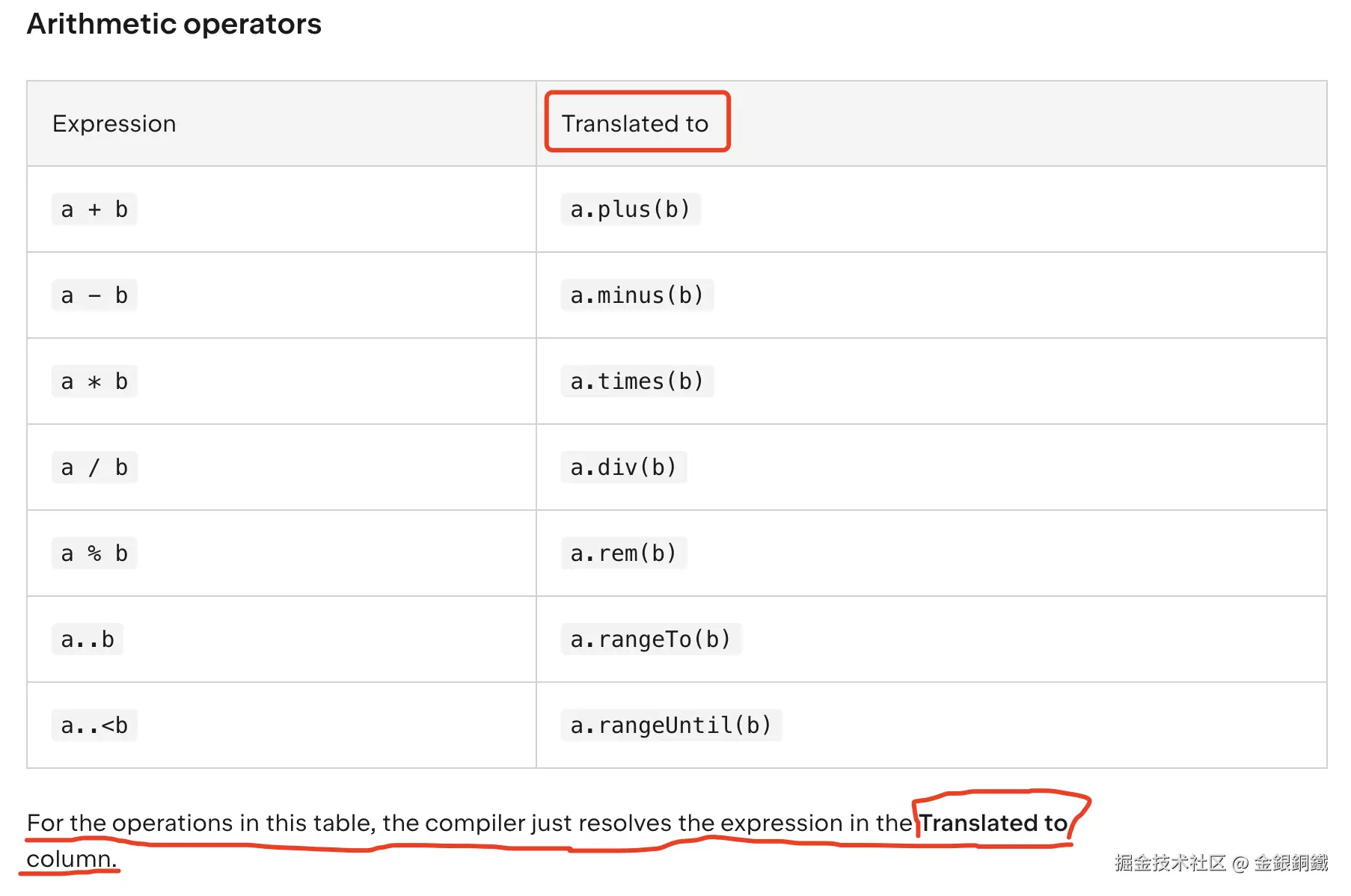
Task: Click the a * b expression code
Action: [x=94, y=381]
